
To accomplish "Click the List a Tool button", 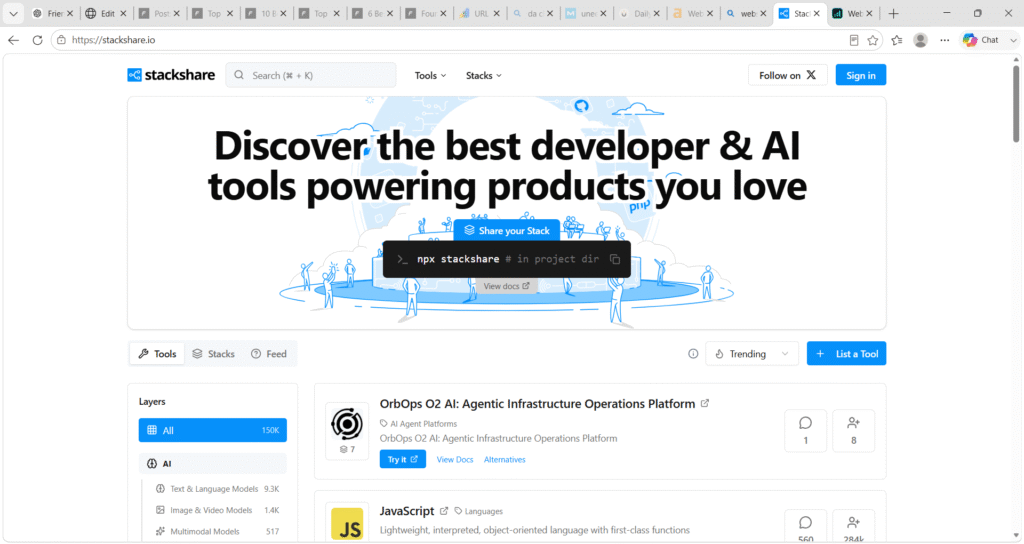I will click(846, 354).
